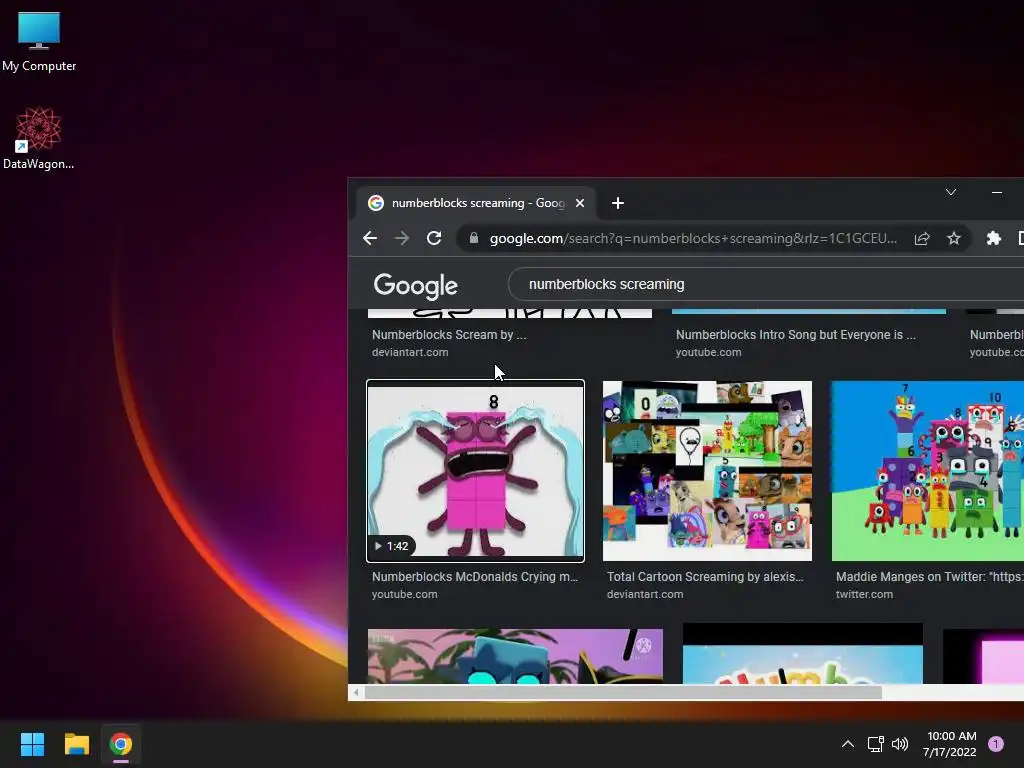This screenshot has width=1024, height=768.
Task: Click Numberblocks Intro Song but Everyone title
Action: (x=795, y=334)
